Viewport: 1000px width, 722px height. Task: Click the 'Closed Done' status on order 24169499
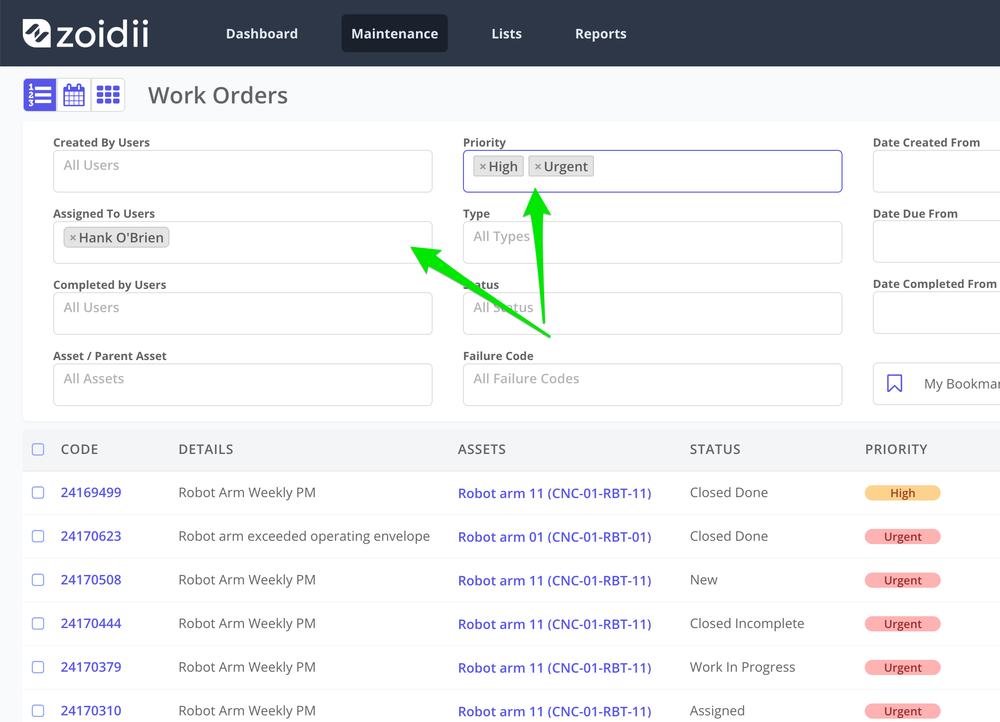(x=729, y=492)
